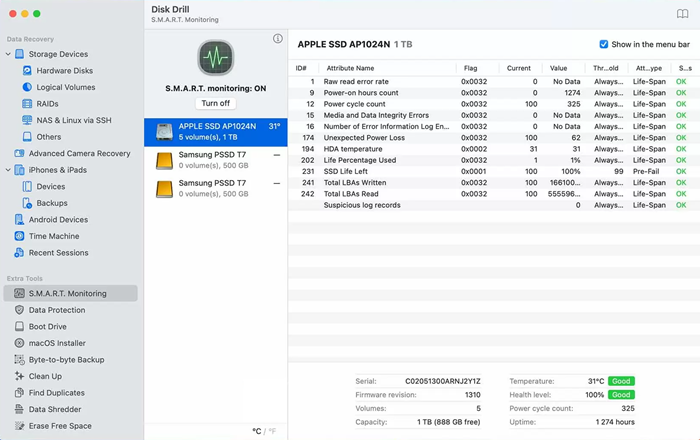Viewport: 700px width, 440px height.
Task: Select the HDA temperature row
Action: coord(494,149)
